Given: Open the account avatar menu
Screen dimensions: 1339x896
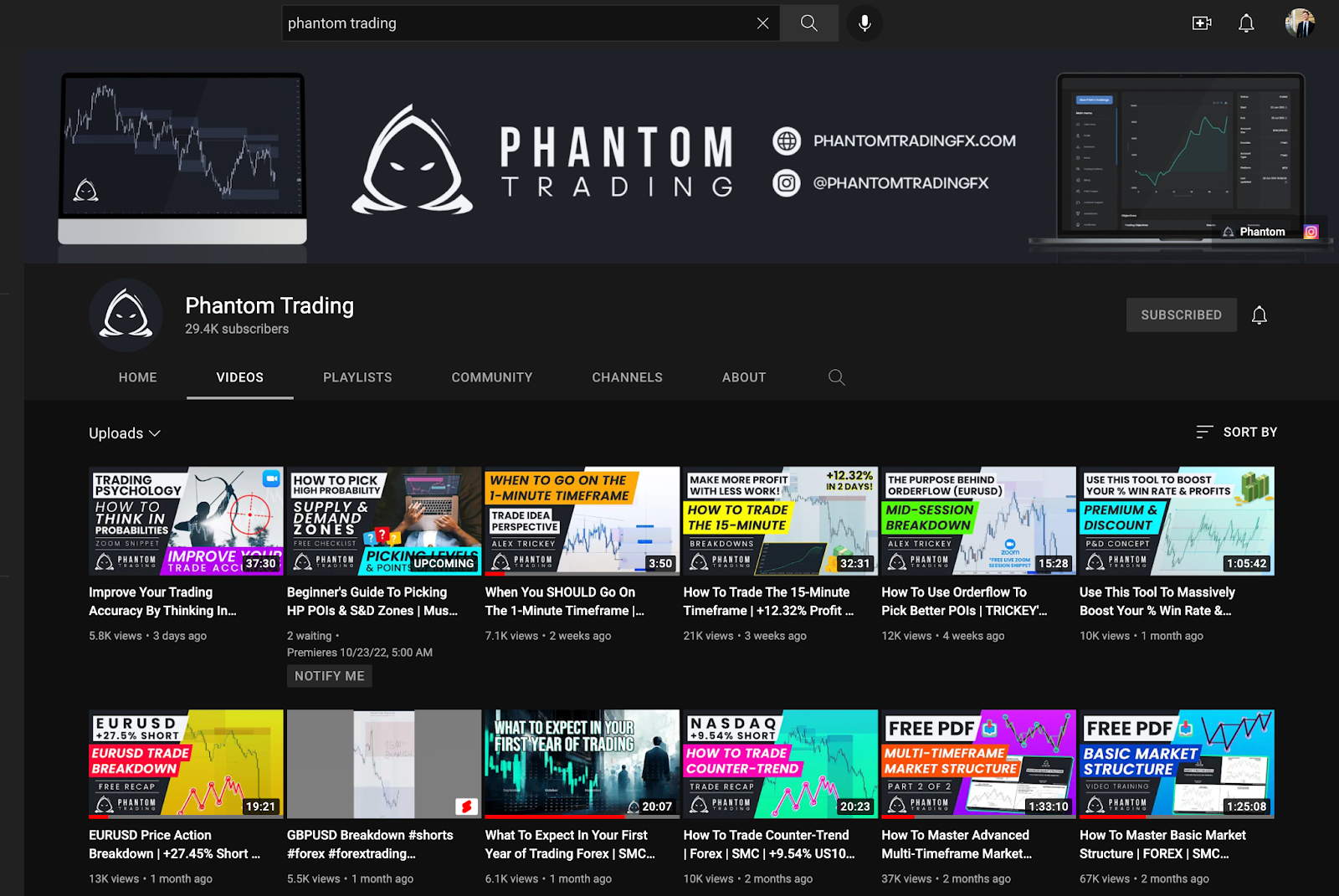Looking at the screenshot, I should (1300, 23).
